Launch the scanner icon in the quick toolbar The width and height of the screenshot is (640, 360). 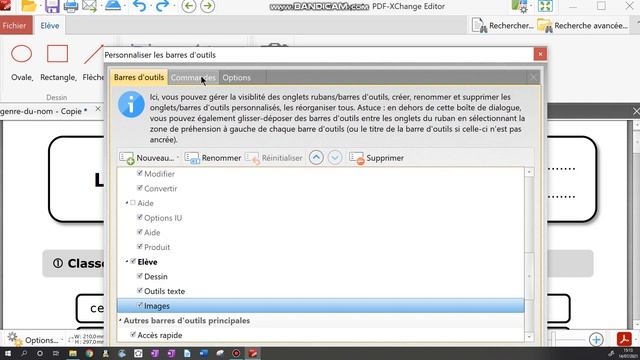(x=113, y=6)
